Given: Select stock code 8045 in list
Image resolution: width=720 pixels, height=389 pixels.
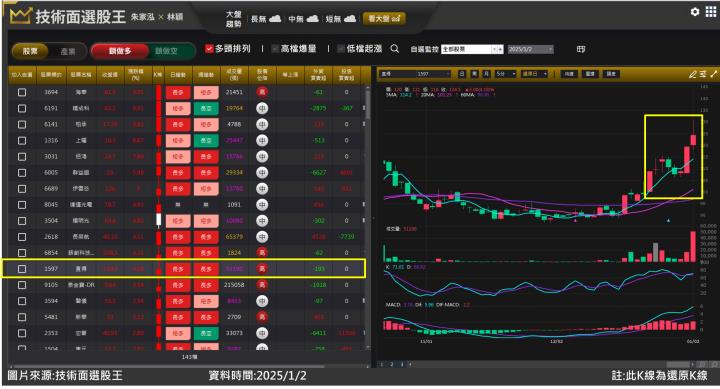Looking at the screenshot, I should coord(51,205).
